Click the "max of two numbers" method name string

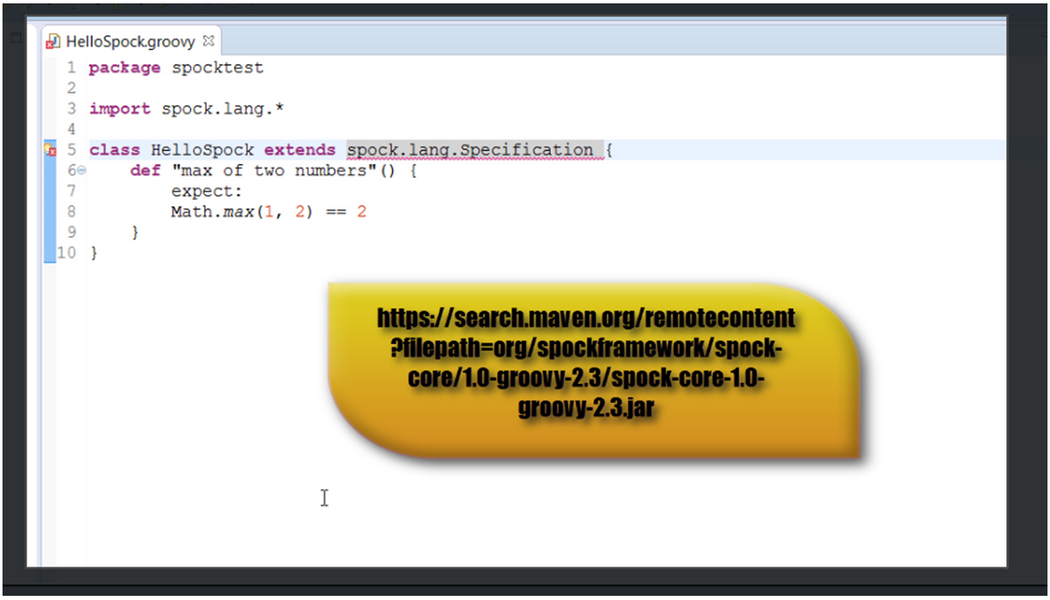tap(274, 171)
